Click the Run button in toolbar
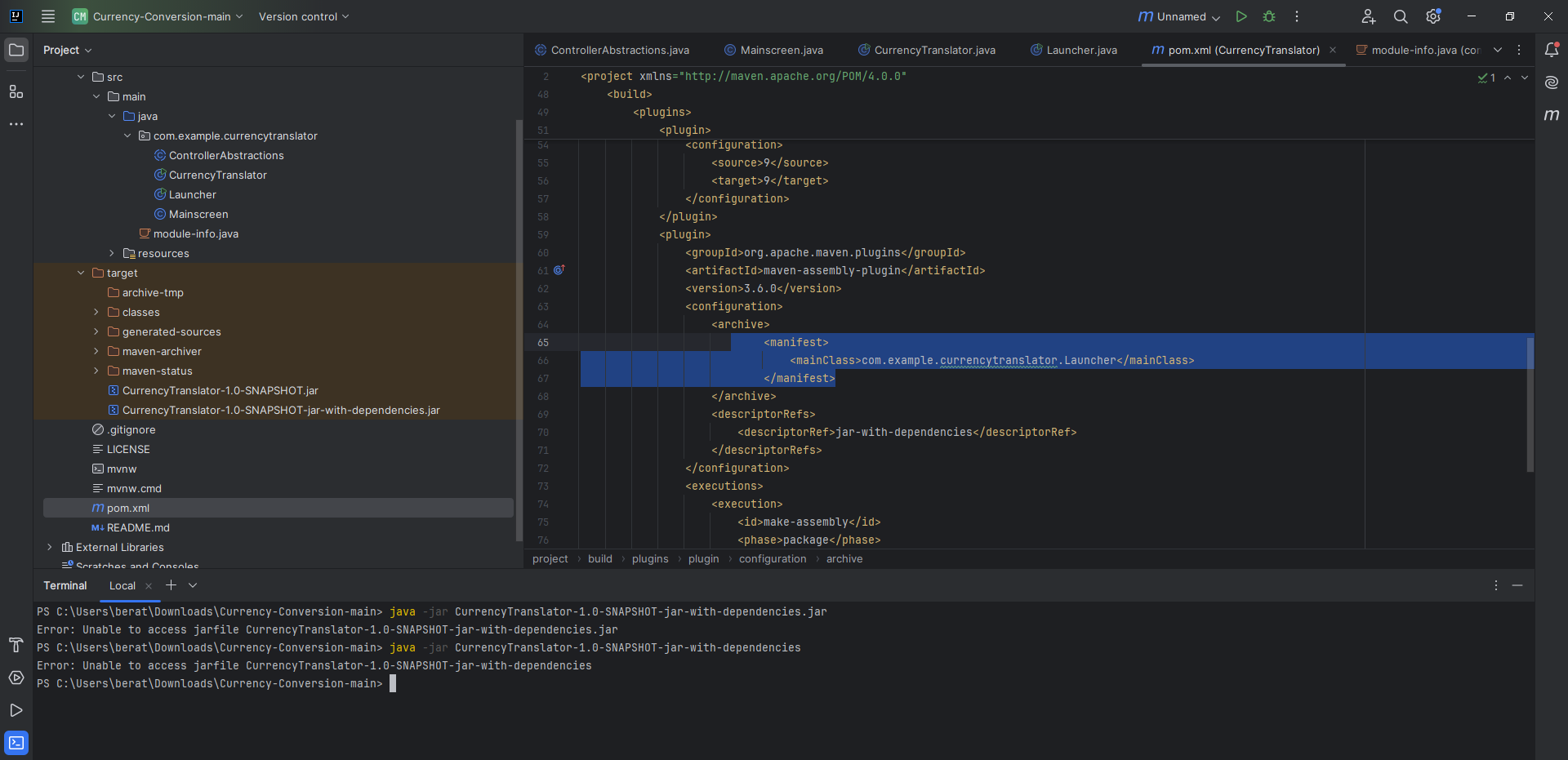The width and height of the screenshot is (1568, 760). coord(1241,16)
